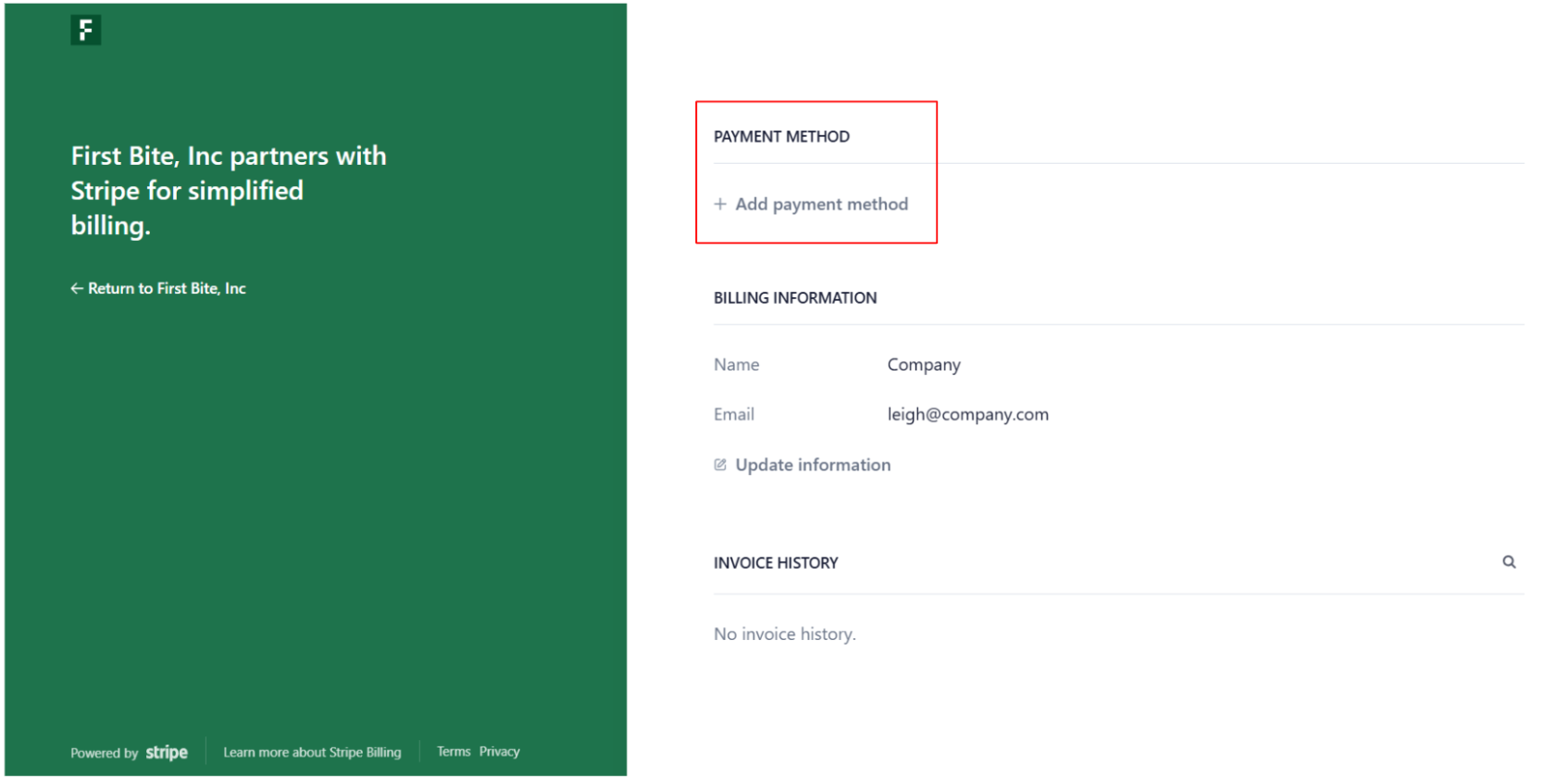
Task: Click the leigh@company.com email value
Action: (968, 415)
